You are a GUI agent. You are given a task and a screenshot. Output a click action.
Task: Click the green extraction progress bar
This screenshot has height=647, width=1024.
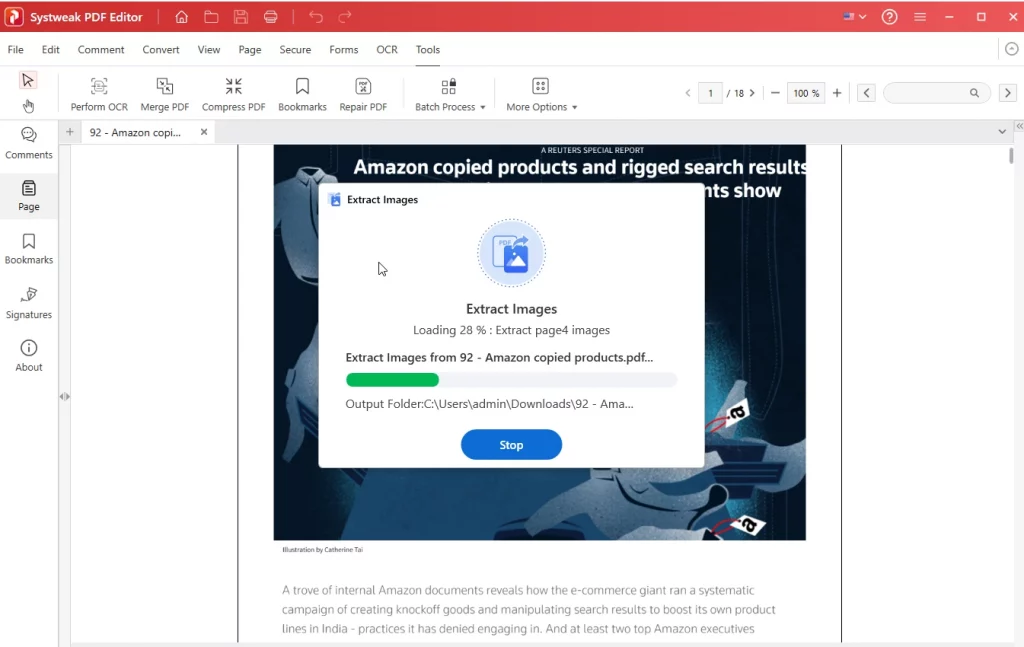392,379
